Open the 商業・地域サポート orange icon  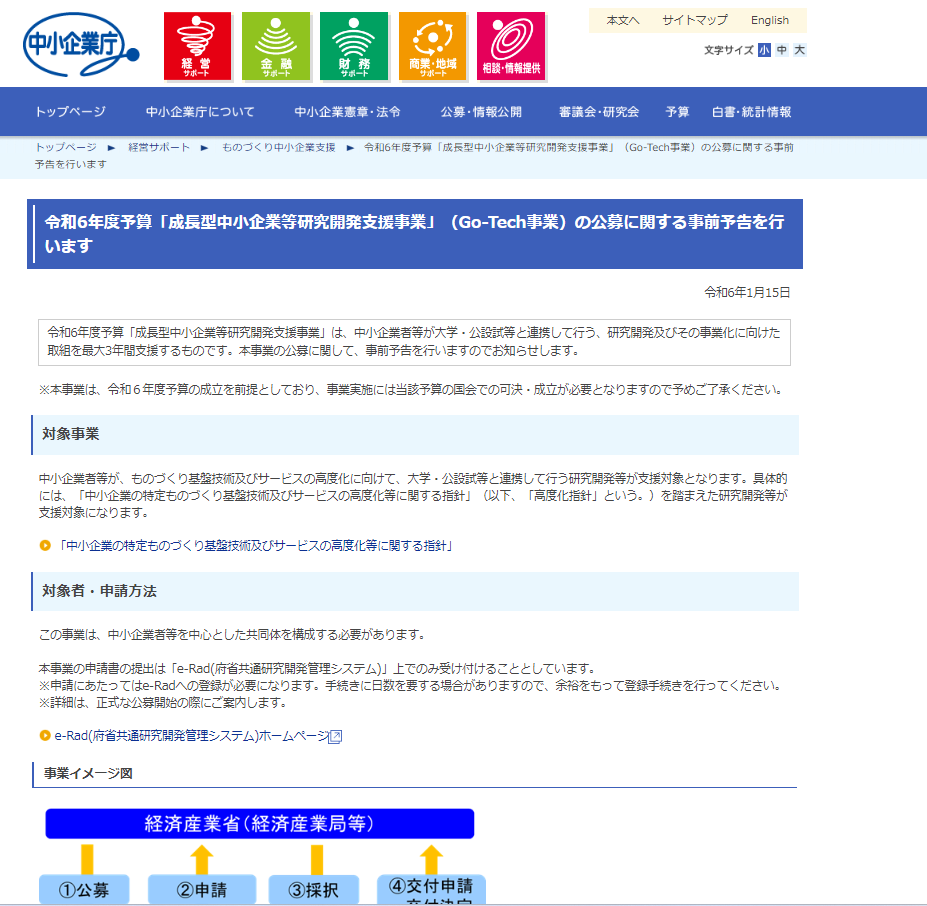coord(432,47)
